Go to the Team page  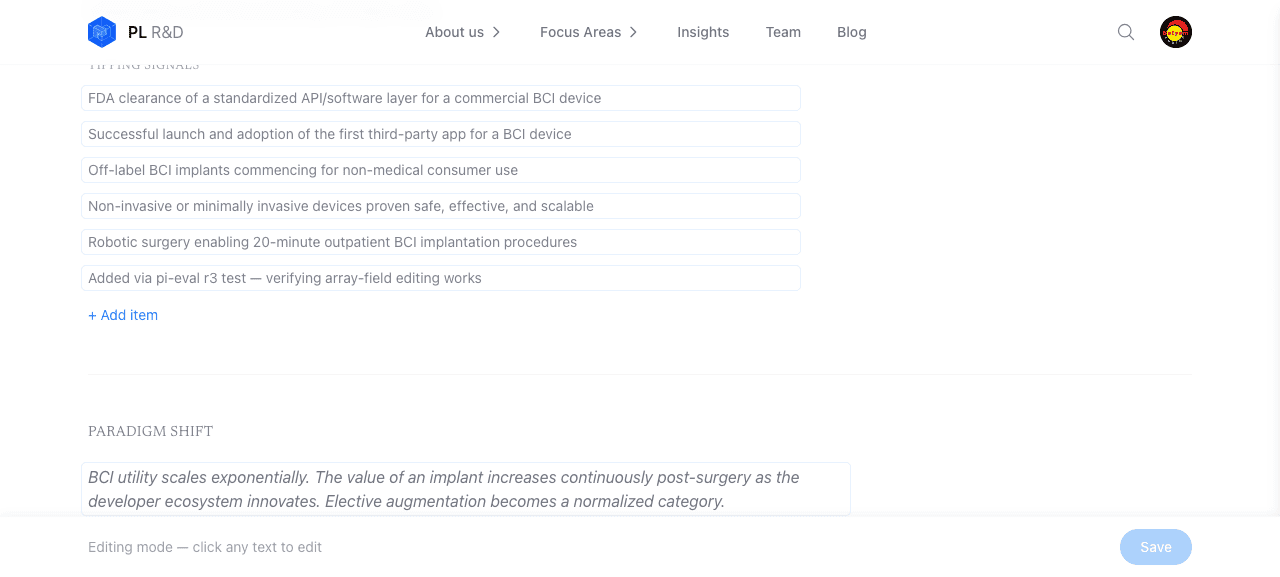pos(783,32)
